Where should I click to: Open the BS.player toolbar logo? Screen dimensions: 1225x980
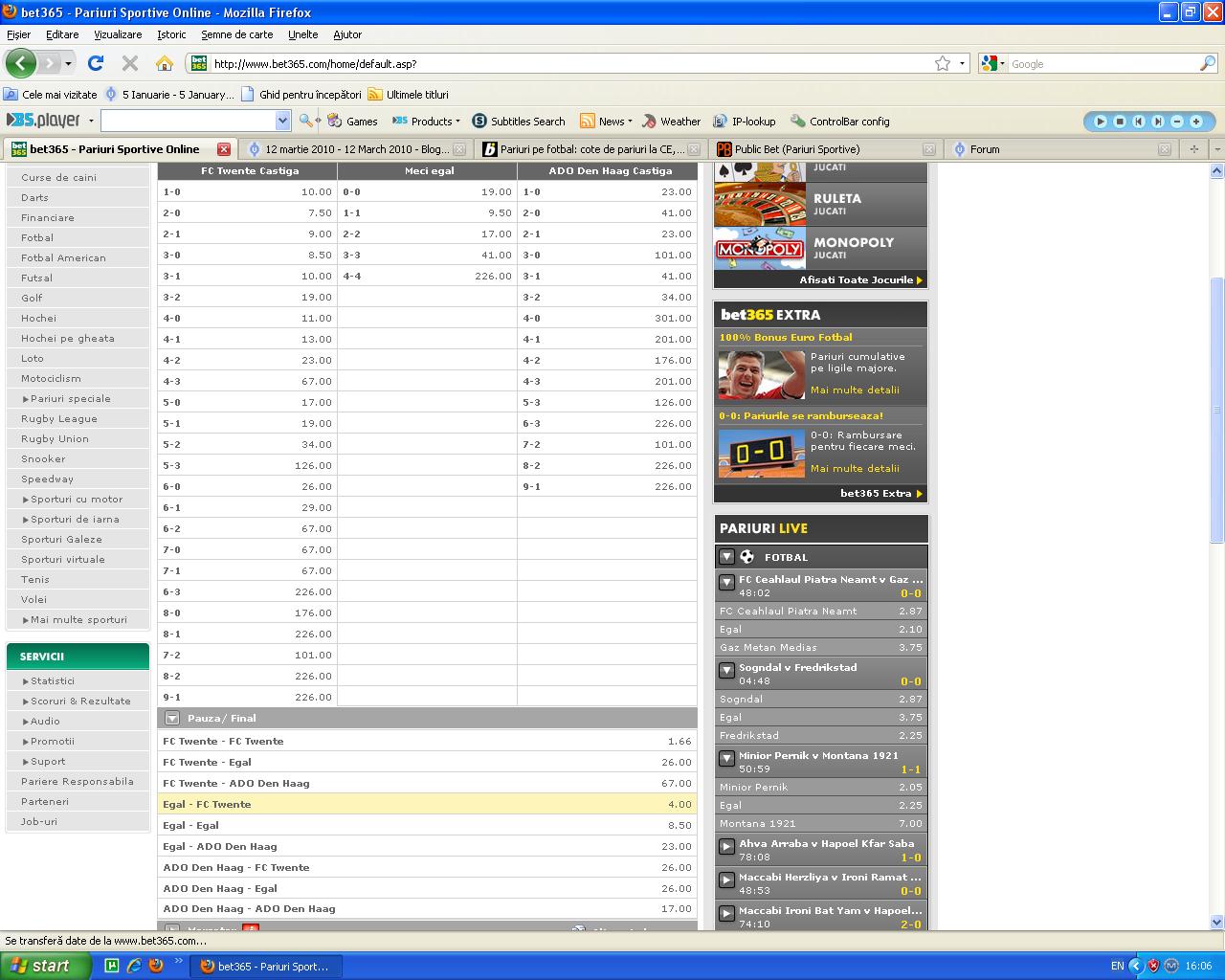coord(44,121)
